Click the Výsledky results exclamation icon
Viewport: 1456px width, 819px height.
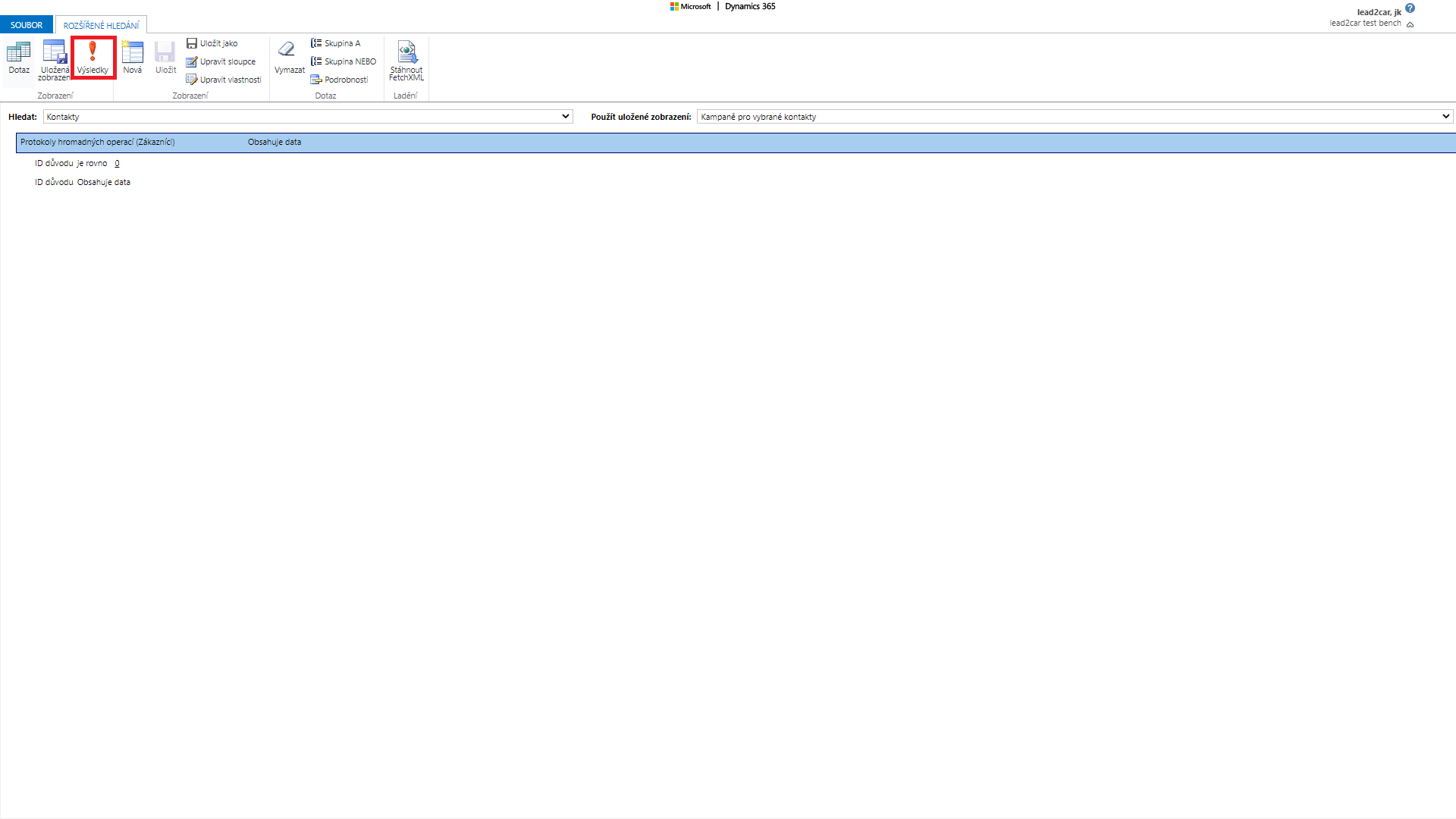point(93,52)
